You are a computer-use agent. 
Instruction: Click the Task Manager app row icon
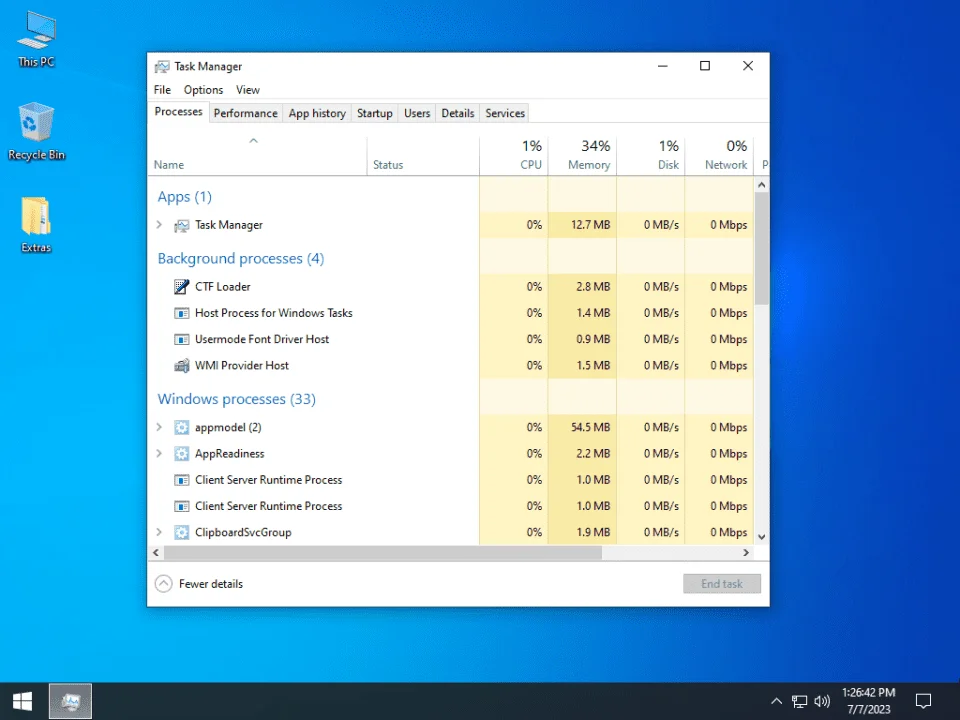coord(181,225)
